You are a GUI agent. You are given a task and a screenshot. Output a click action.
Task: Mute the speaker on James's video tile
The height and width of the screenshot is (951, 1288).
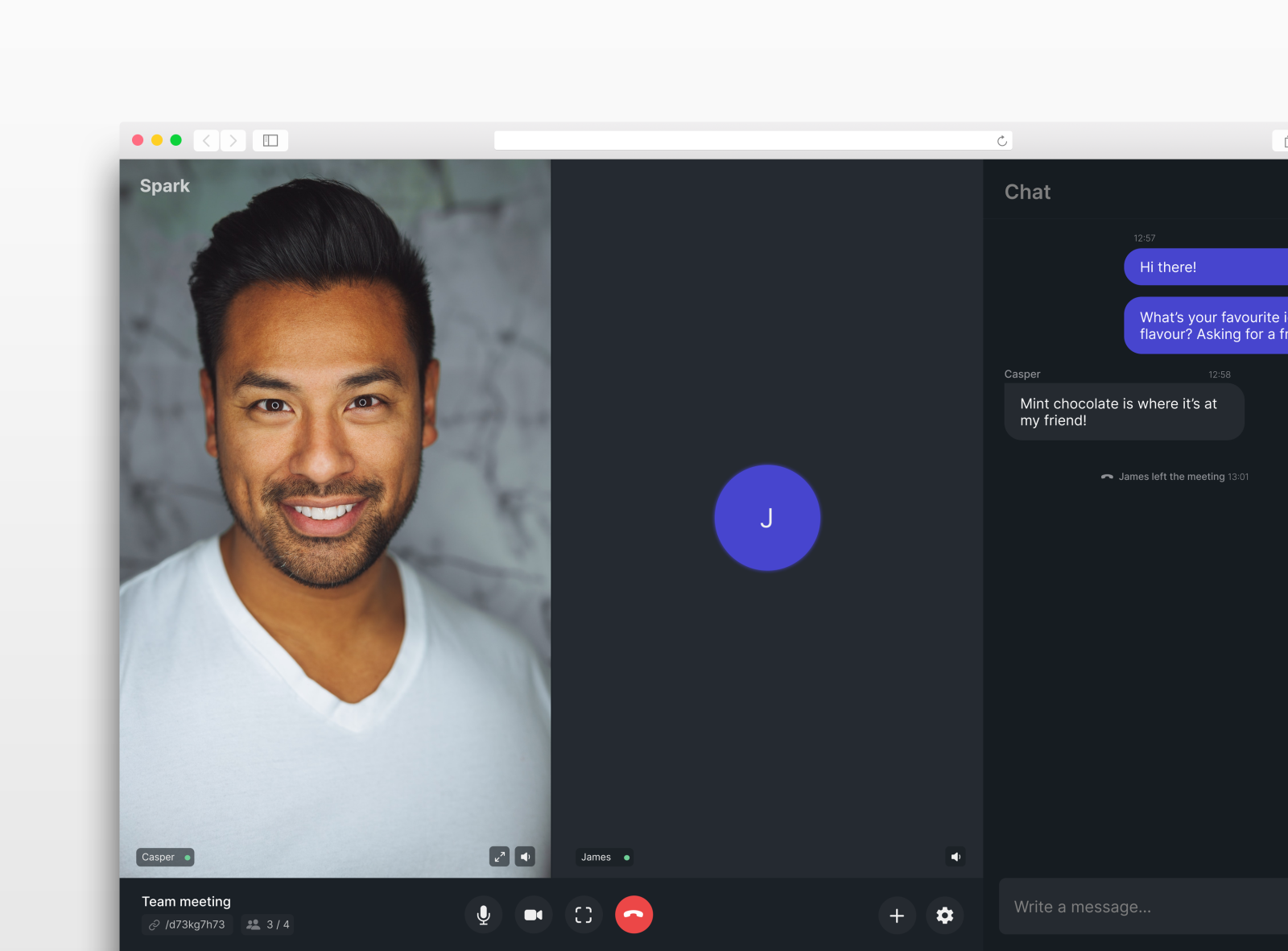956,857
